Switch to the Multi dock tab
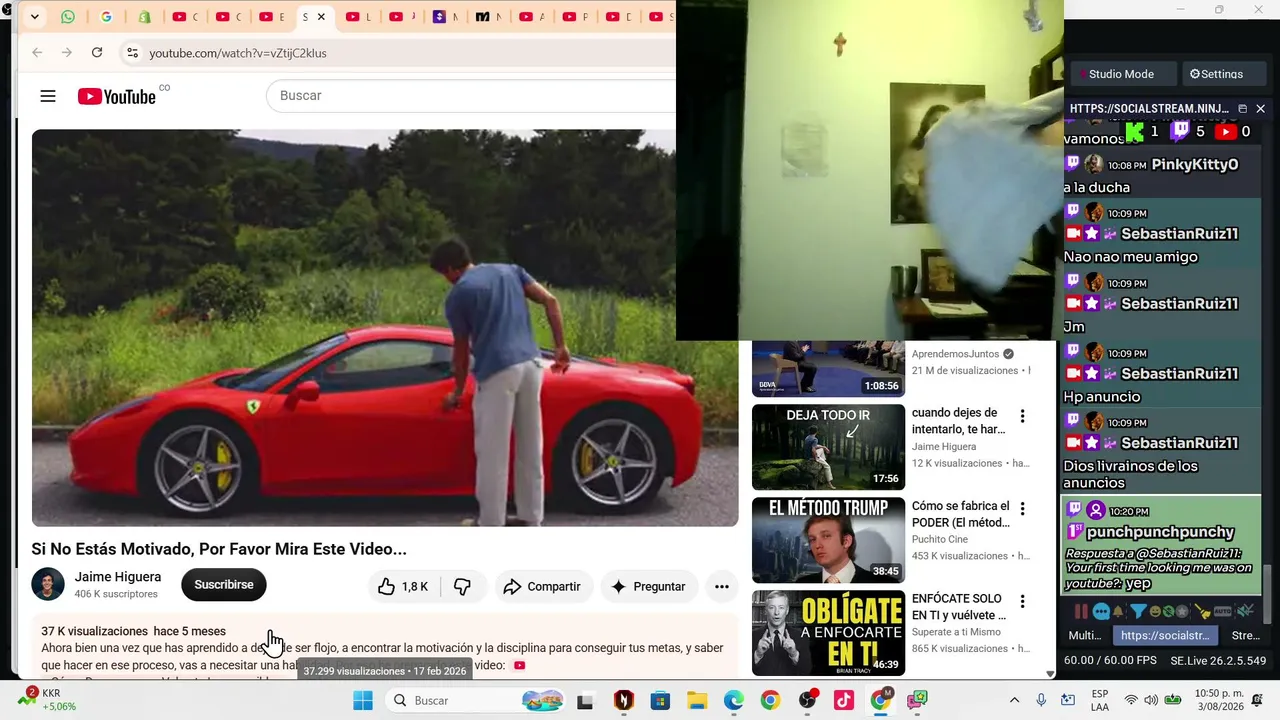 click(1085, 635)
